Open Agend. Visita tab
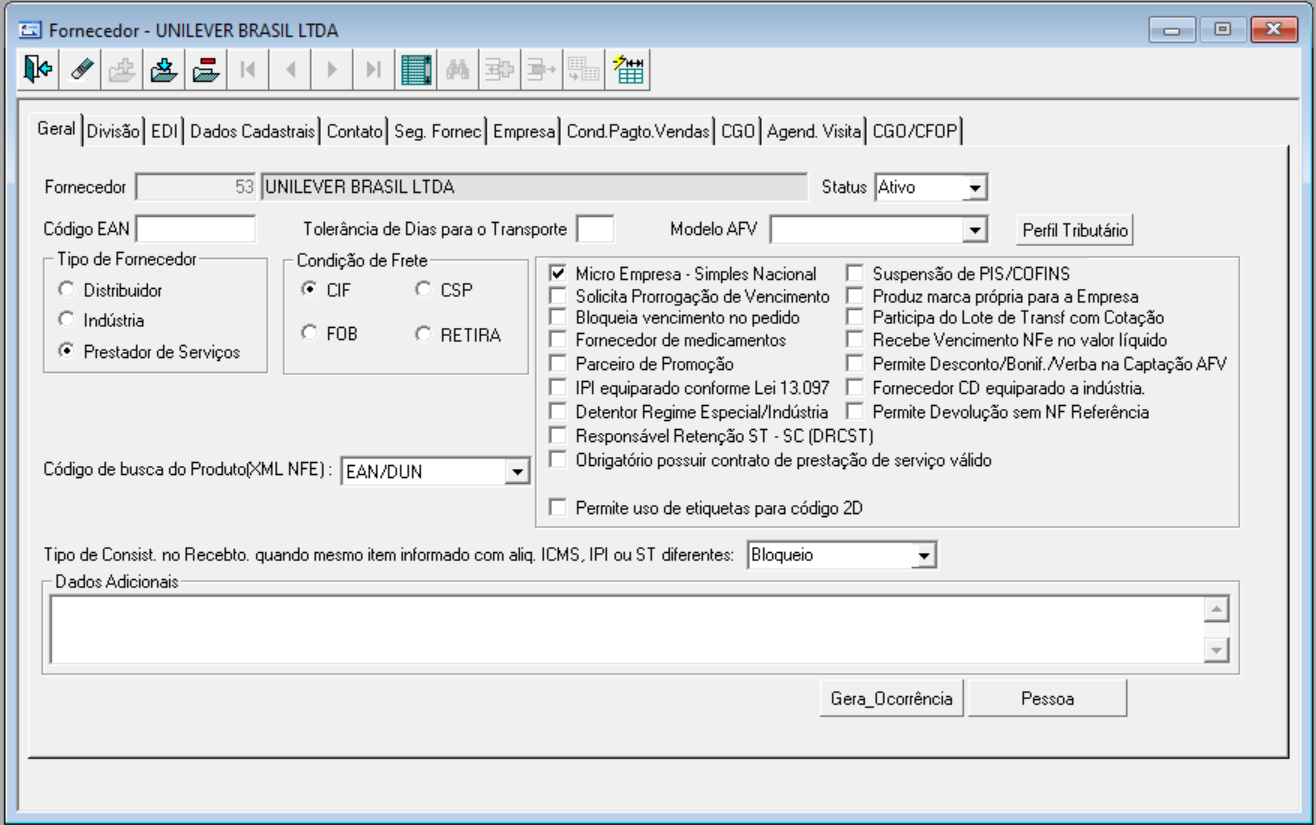 (x=814, y=131)
